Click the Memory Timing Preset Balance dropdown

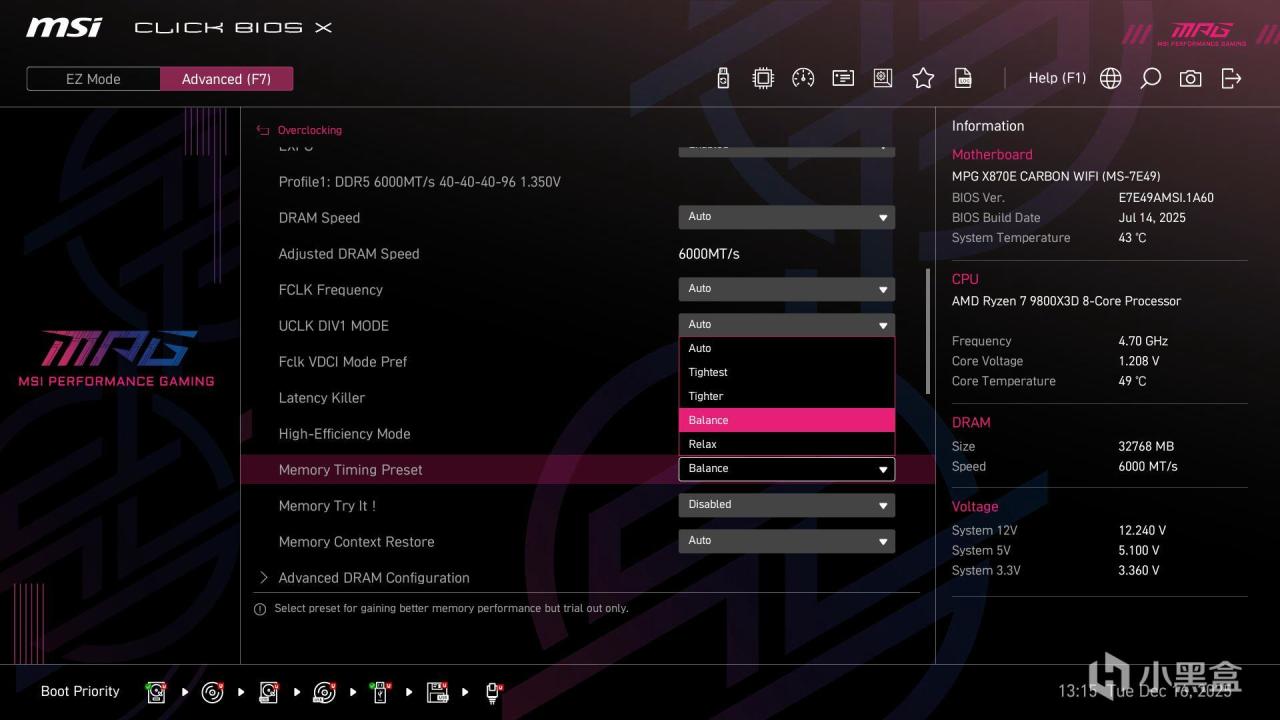click(x=786, y=469)
